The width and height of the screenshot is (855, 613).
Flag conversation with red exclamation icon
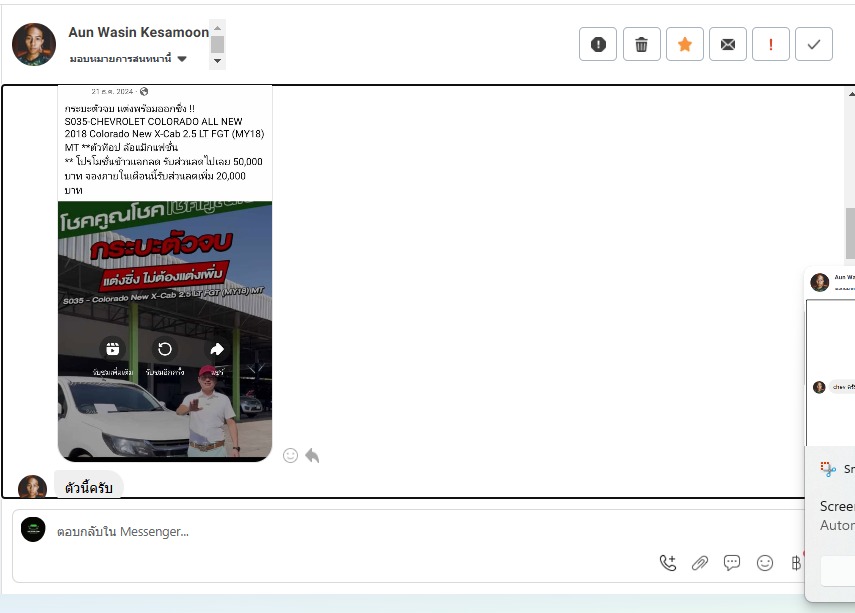770,44
